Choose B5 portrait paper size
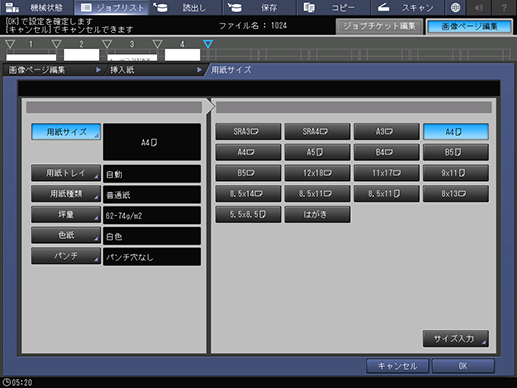The width and height of the screenshot is (517, 388). point(456,152)
